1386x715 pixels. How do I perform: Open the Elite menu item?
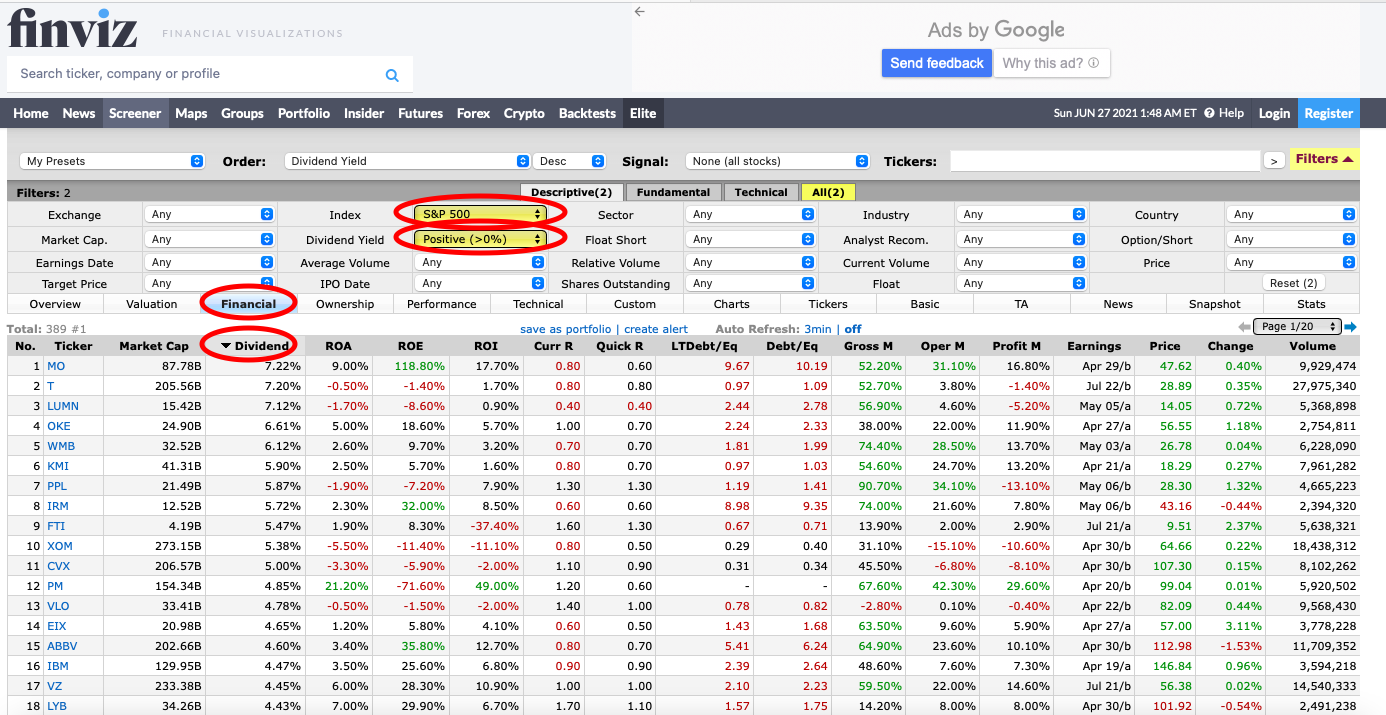tap(643, 113)
